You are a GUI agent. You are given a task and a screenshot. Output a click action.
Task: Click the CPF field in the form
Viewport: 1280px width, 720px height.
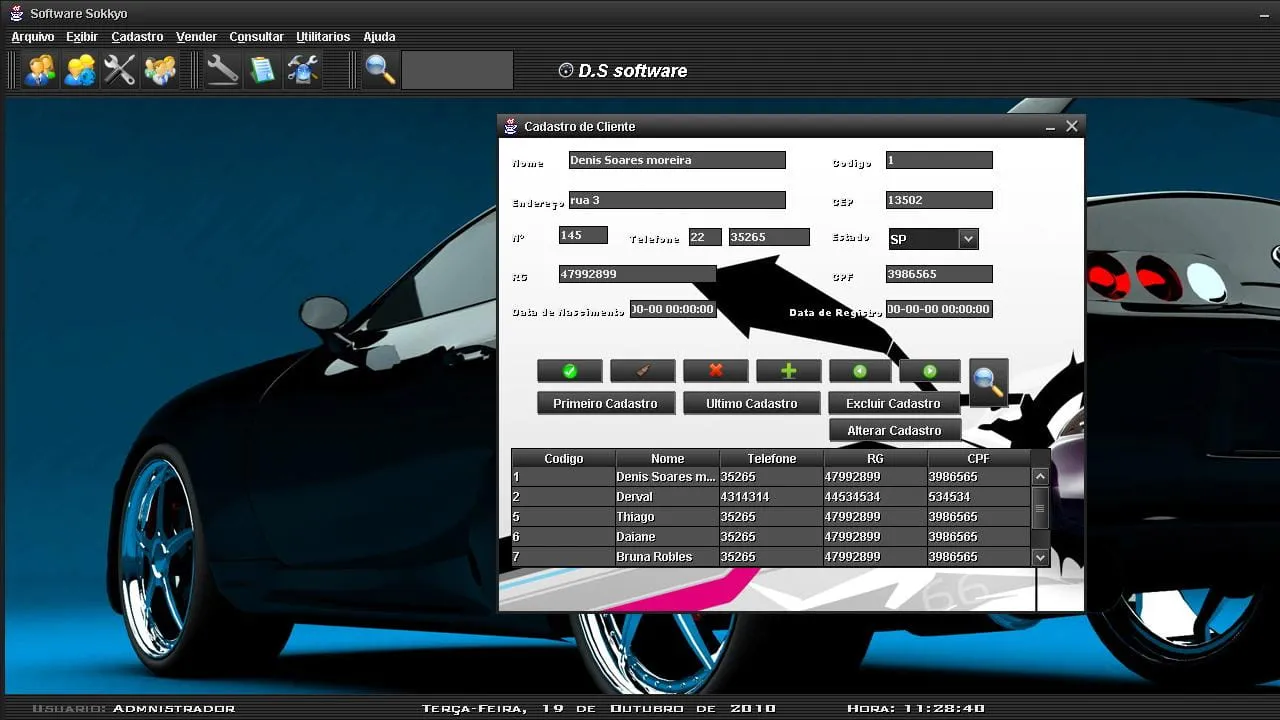[x=939, y=274]
